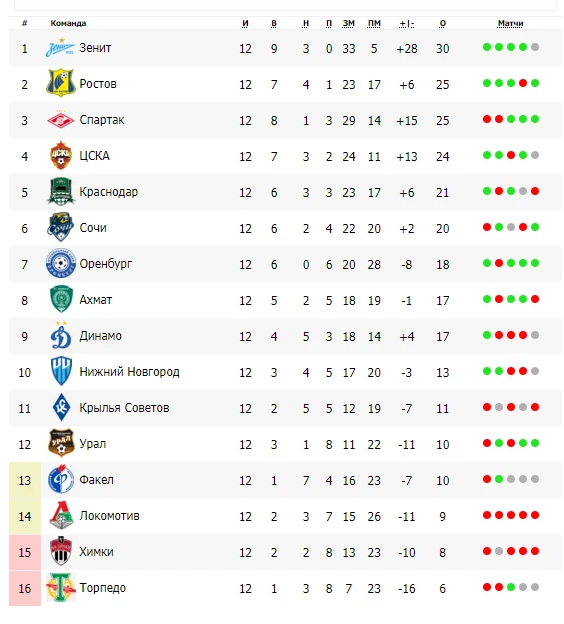Sort by the ЗМ goals scored header
This screenshot has height=624, width=564.
click(x=349, y=23)
